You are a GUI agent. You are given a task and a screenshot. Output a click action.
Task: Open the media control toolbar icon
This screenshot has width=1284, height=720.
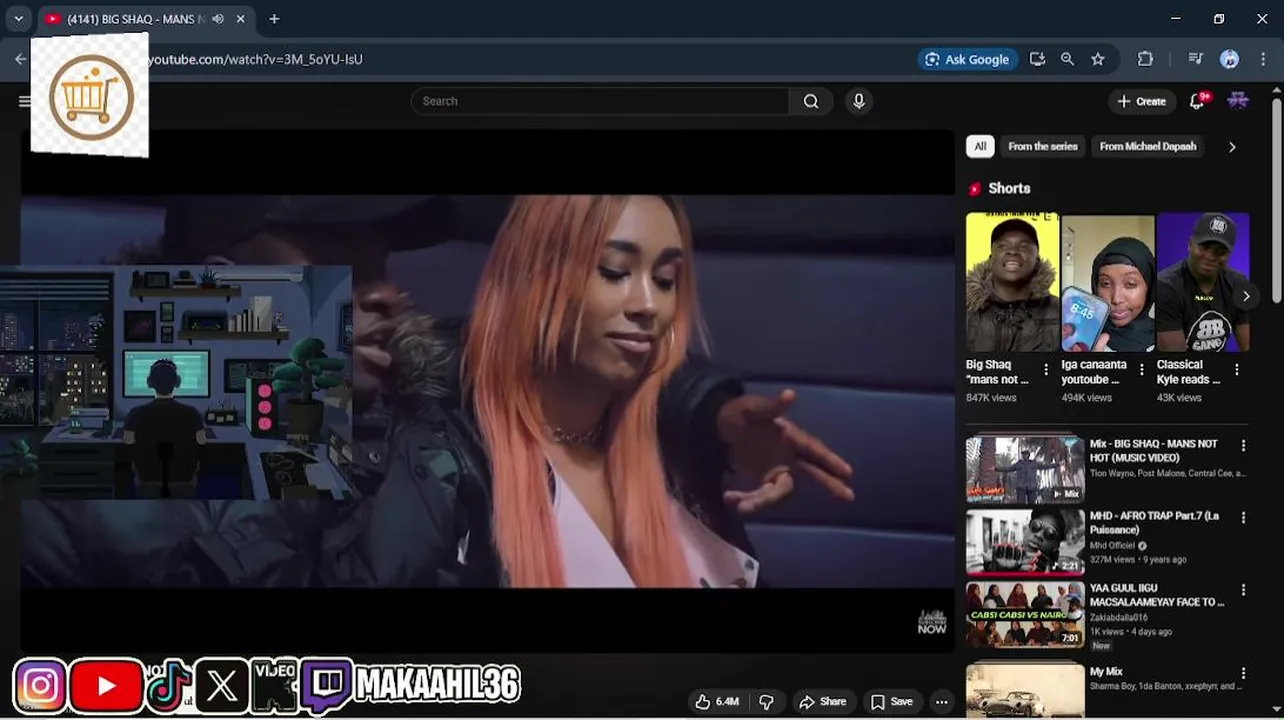[1195, 59]
